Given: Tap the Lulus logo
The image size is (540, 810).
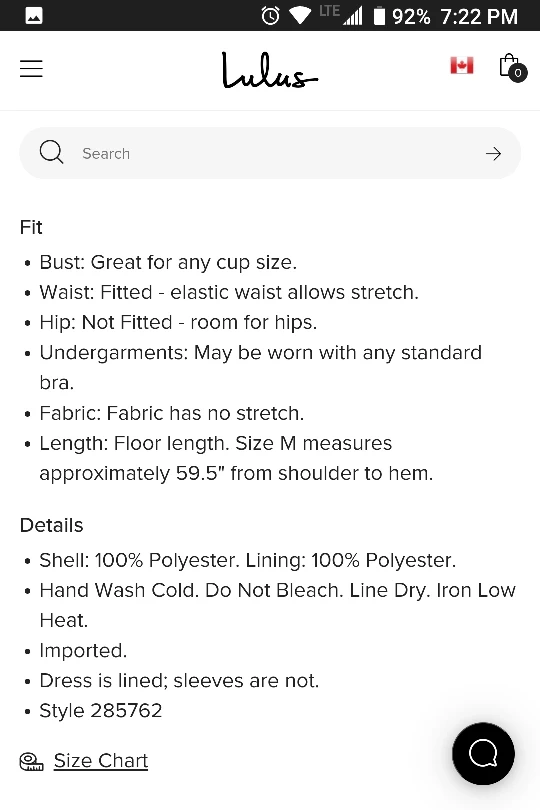Looking at the screenshot, I should click(270, 70).
